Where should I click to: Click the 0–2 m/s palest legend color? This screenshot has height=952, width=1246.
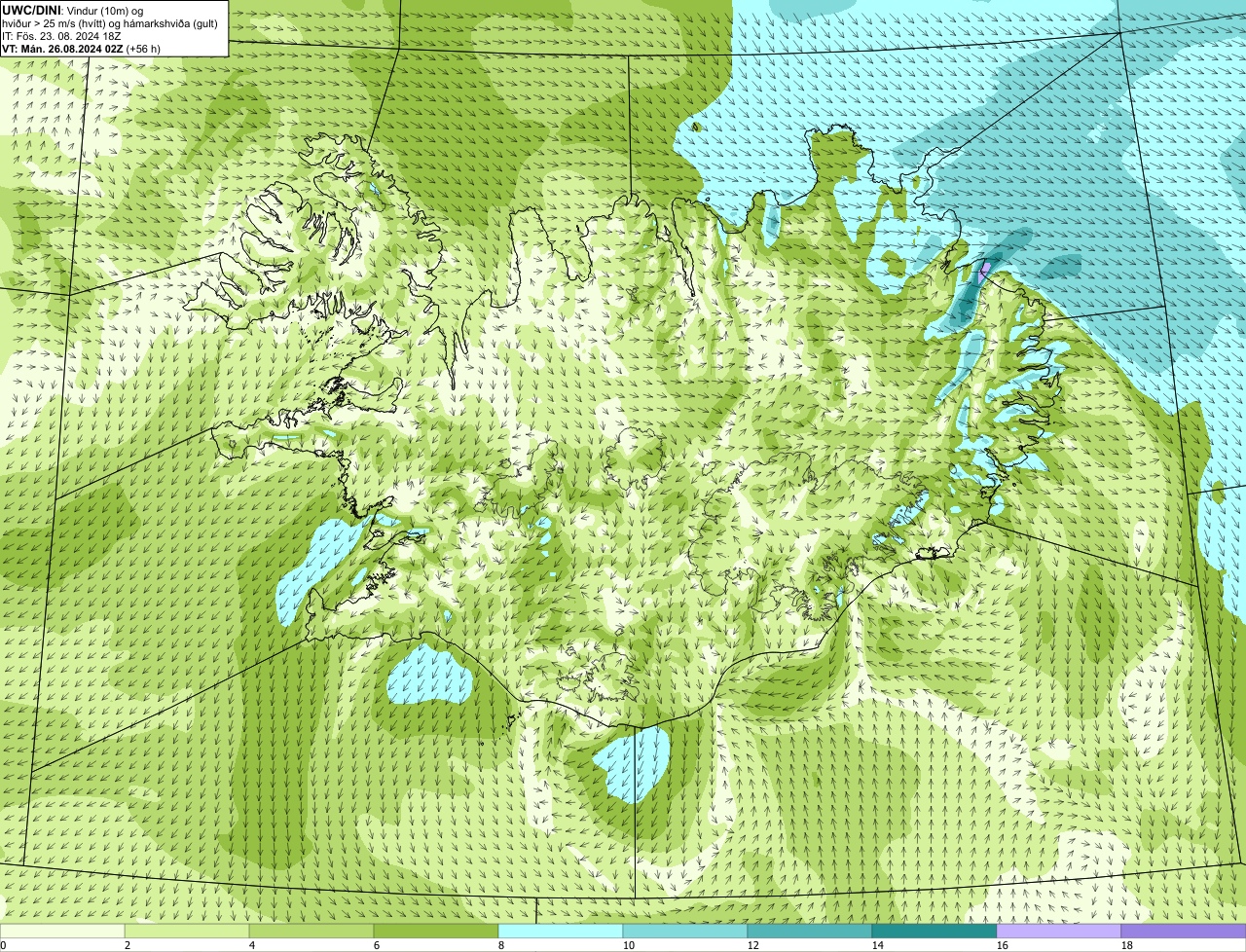62,931
